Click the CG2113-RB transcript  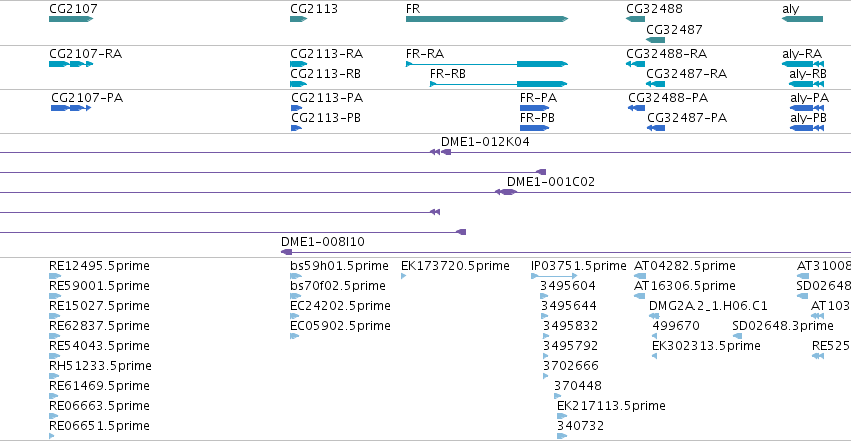pos(299,84)
